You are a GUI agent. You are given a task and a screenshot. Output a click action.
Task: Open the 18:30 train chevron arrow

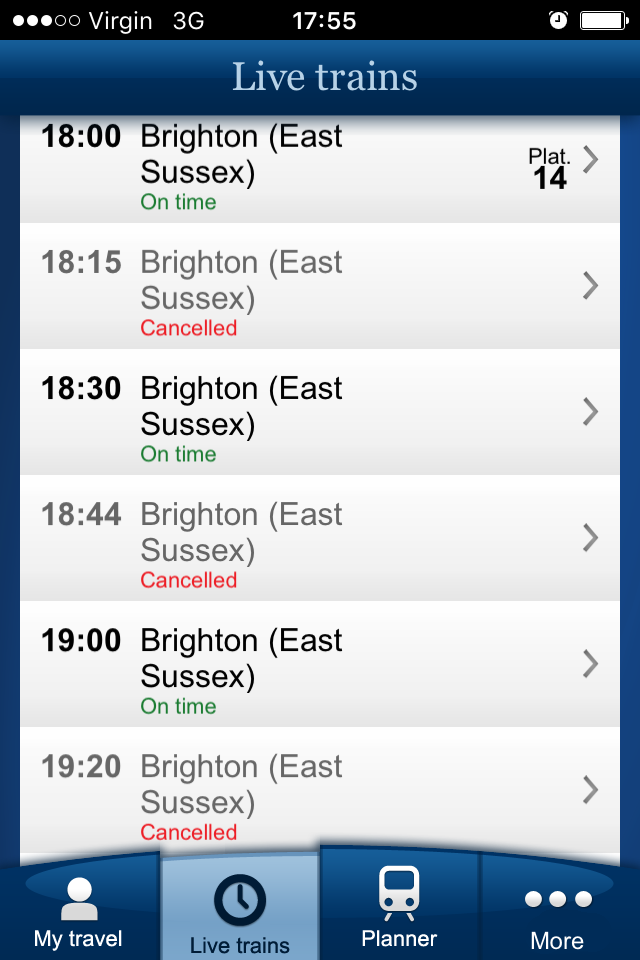tap(590, 411)
